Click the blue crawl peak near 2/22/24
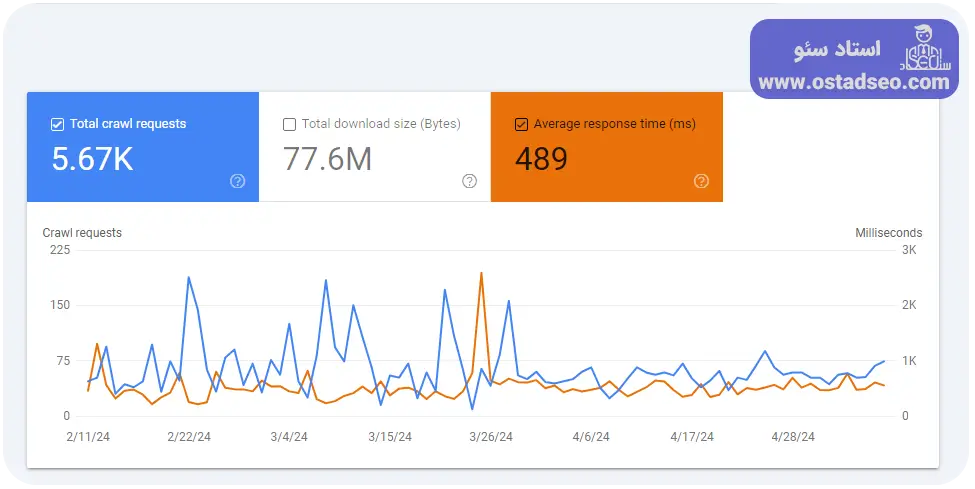The image size is (975, 489). [x=188, y=278]
